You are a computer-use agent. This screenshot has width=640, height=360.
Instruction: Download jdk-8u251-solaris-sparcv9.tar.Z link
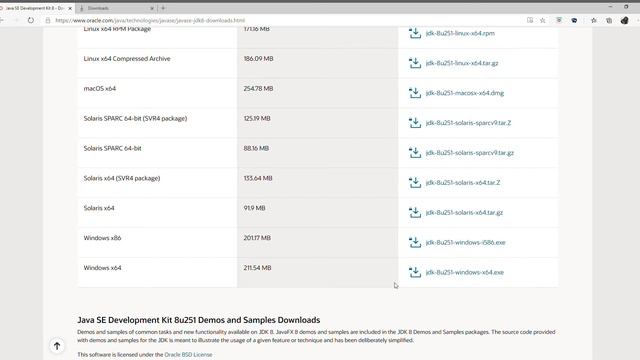click(x=468, y=122)
